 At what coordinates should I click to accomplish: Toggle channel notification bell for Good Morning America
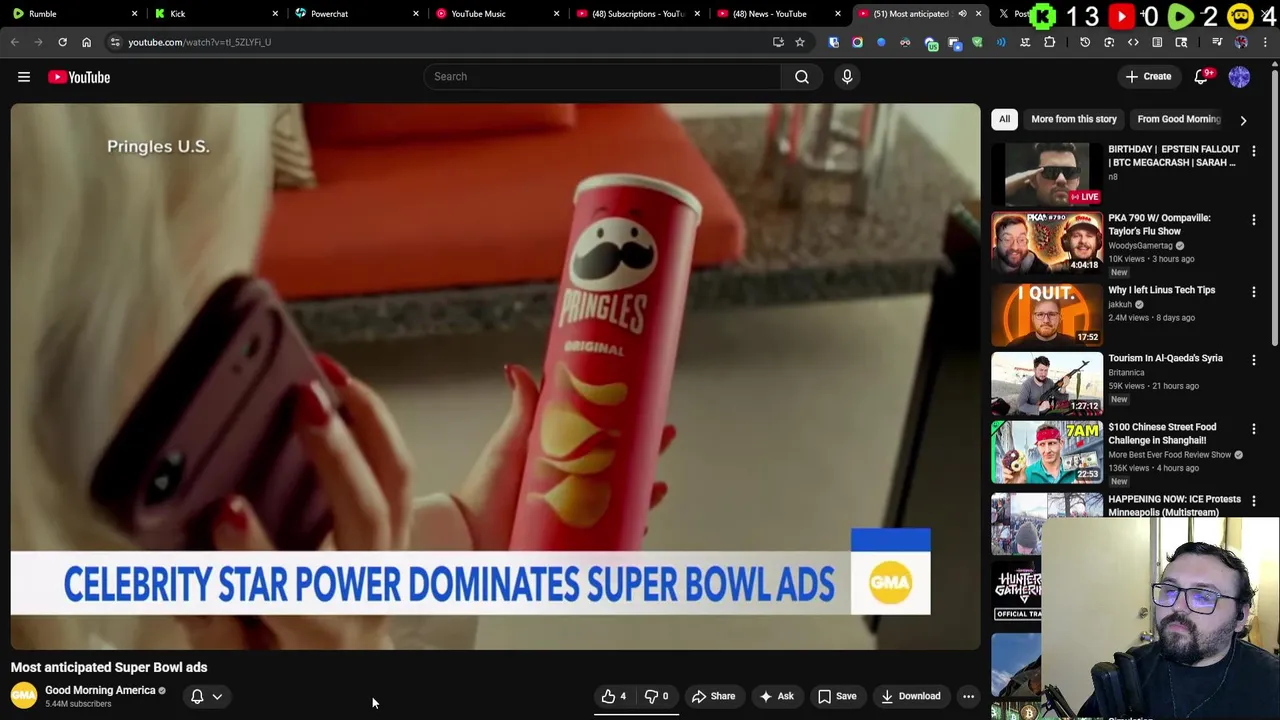197,697
